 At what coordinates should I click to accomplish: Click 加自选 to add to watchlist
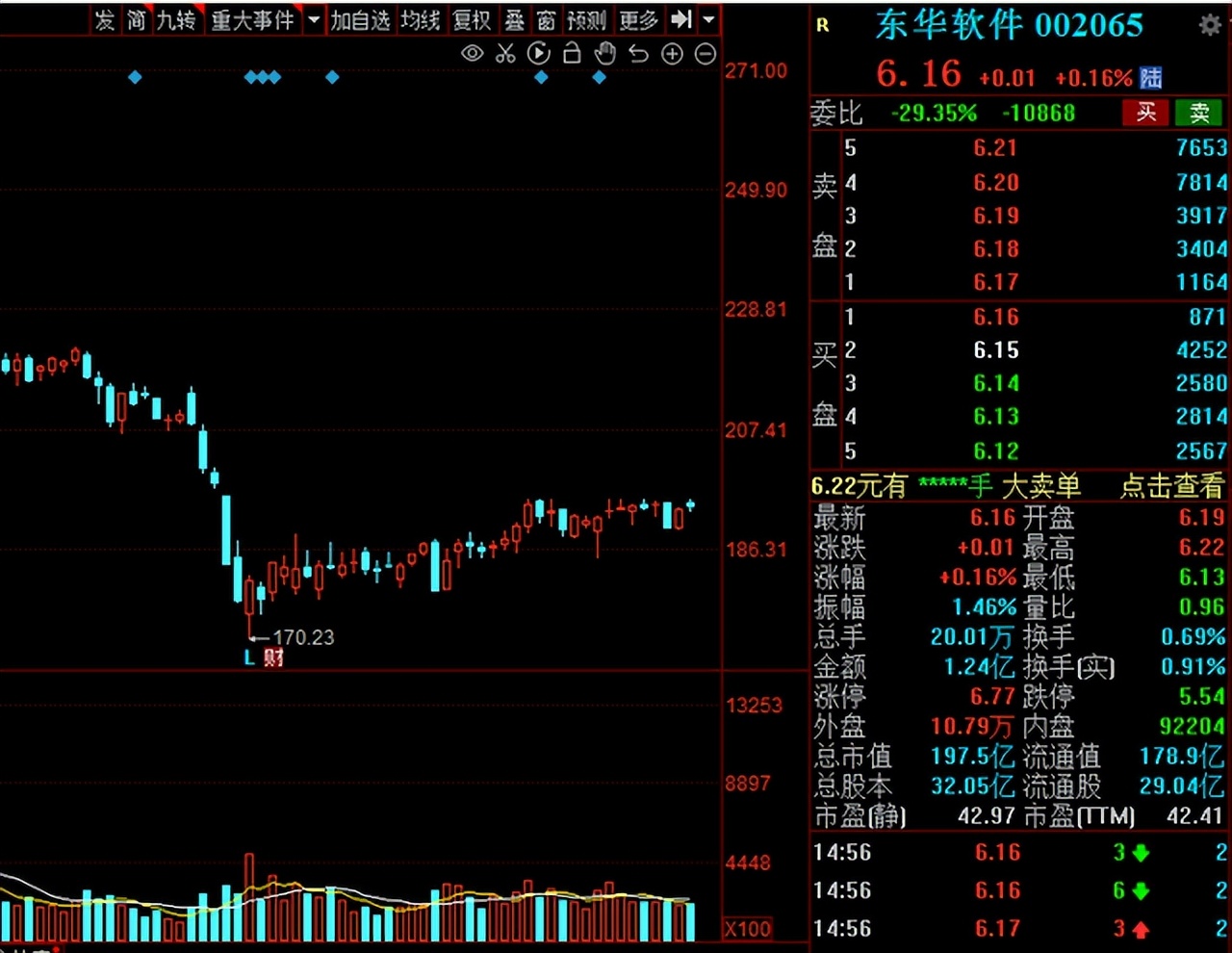(361, 19)
